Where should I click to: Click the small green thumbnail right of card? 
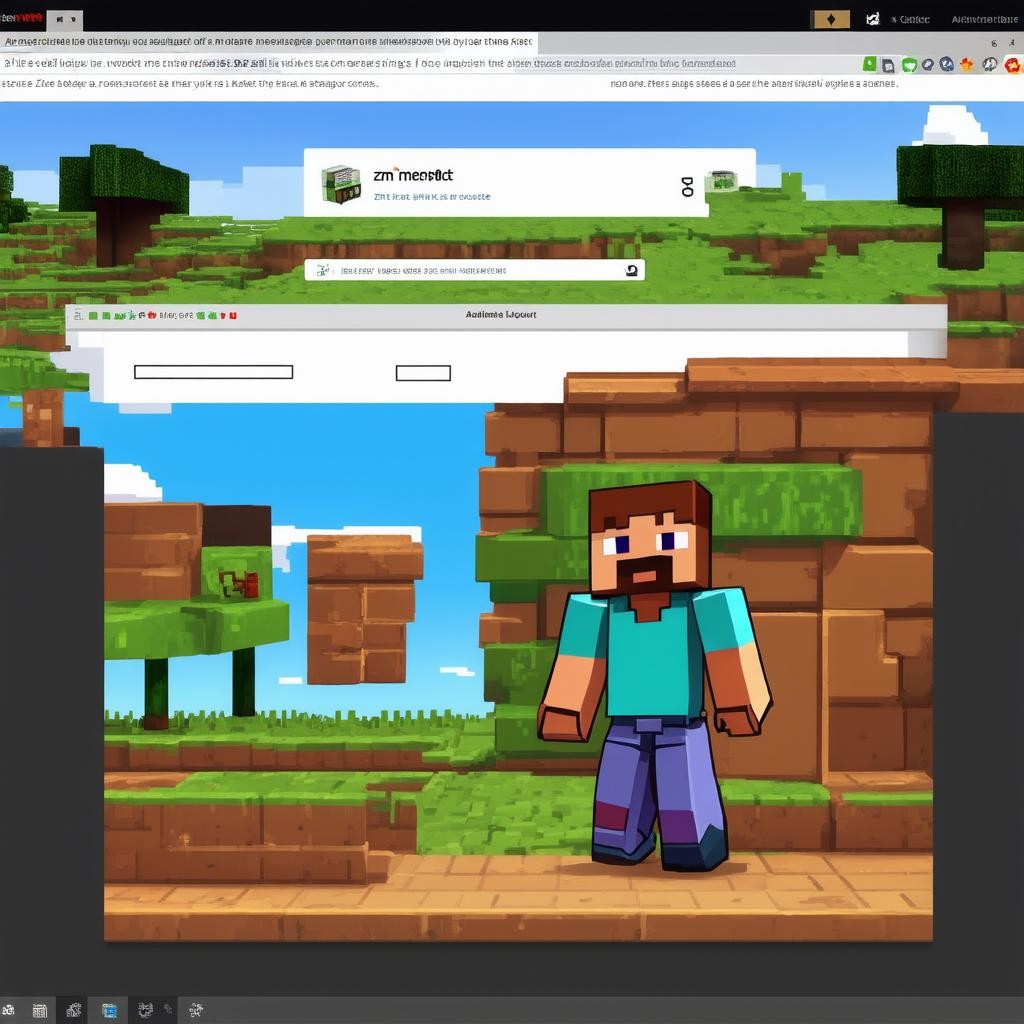[x=720, y=181]
